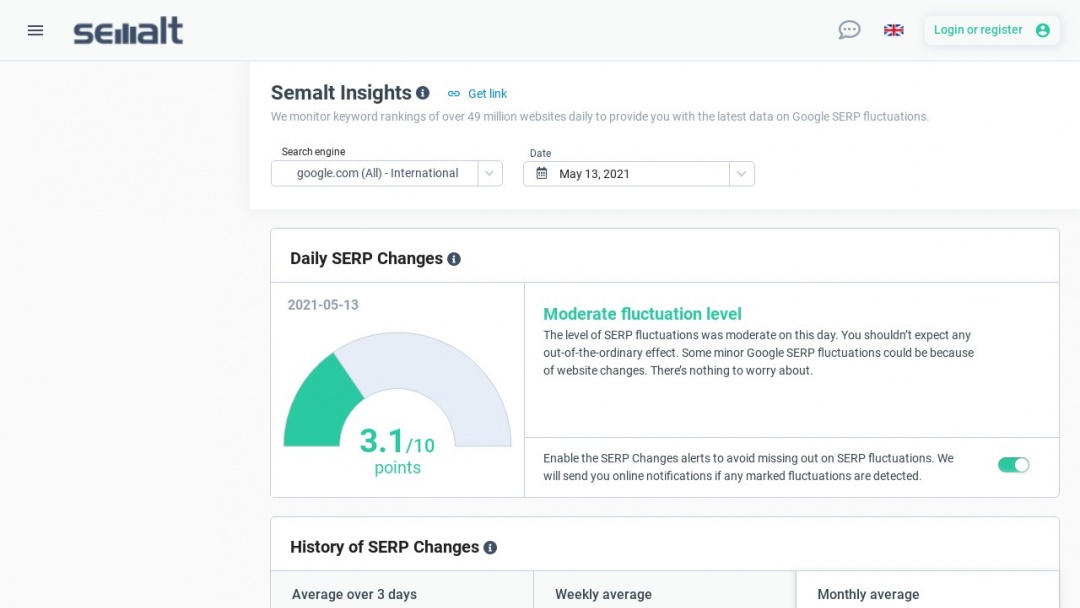Viewport: 1080px width, 608px height.
Task: Select the Monthly average tab
Action: 868,593
